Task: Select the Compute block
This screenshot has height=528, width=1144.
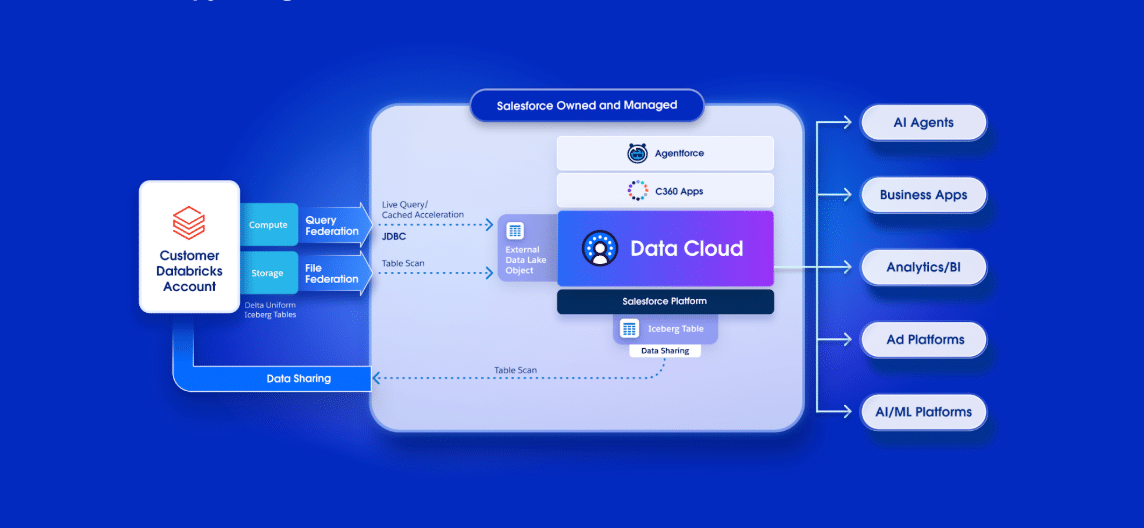Action: (268, 225)
